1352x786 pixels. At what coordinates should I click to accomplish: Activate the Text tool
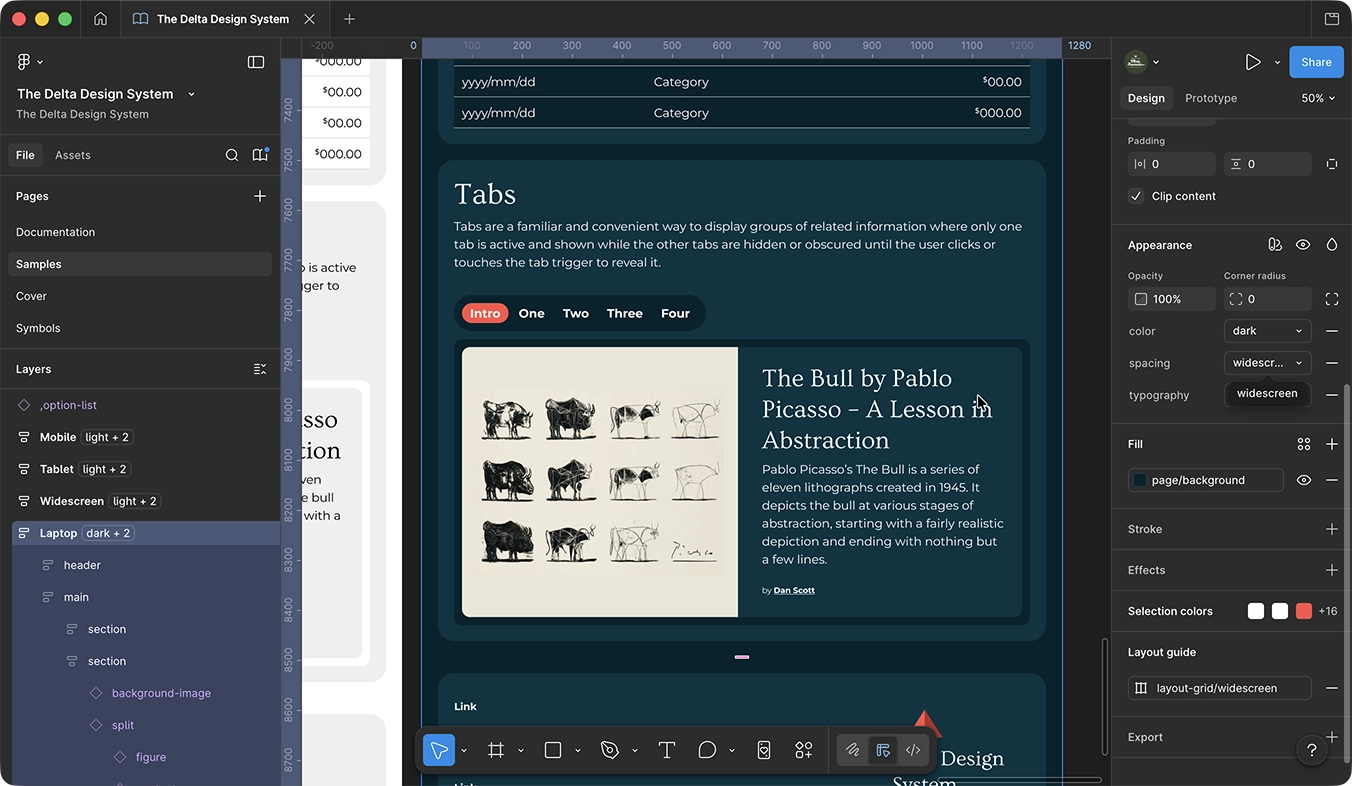tap(667, 749)
